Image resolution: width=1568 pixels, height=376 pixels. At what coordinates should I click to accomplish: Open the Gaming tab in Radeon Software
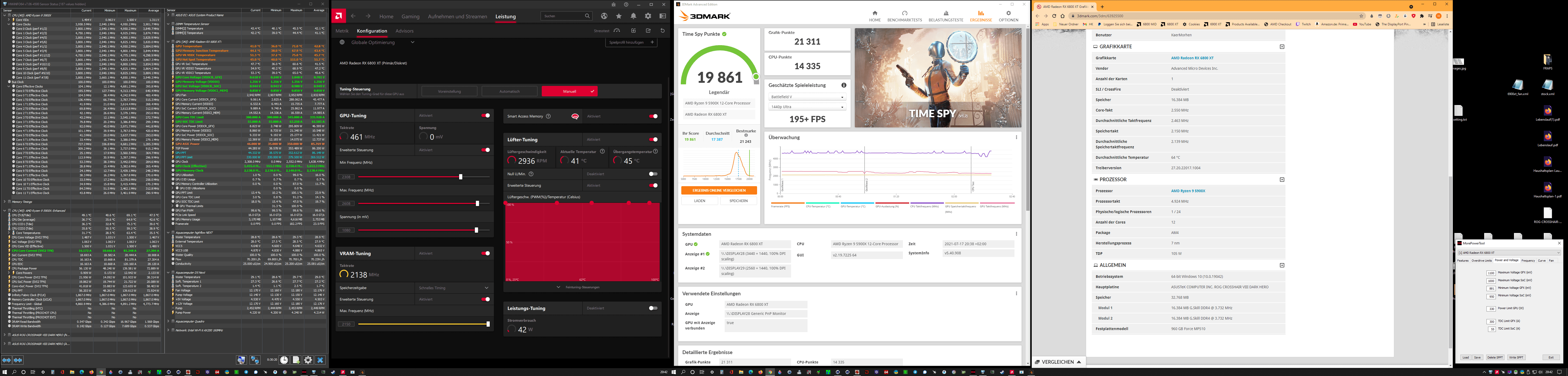[x=410, y=16]
